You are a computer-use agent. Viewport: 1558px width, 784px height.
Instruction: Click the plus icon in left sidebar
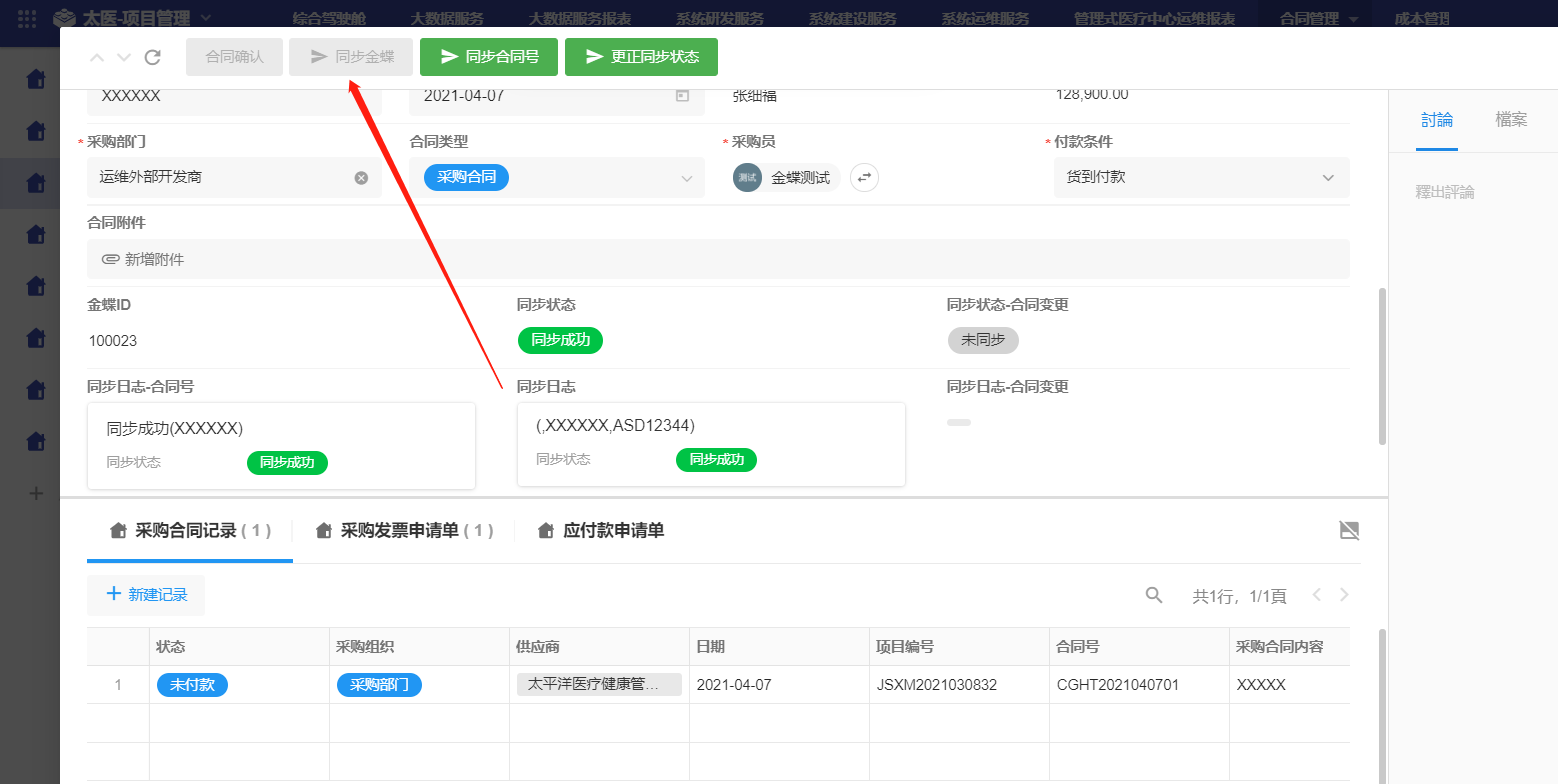pos(36,493)
